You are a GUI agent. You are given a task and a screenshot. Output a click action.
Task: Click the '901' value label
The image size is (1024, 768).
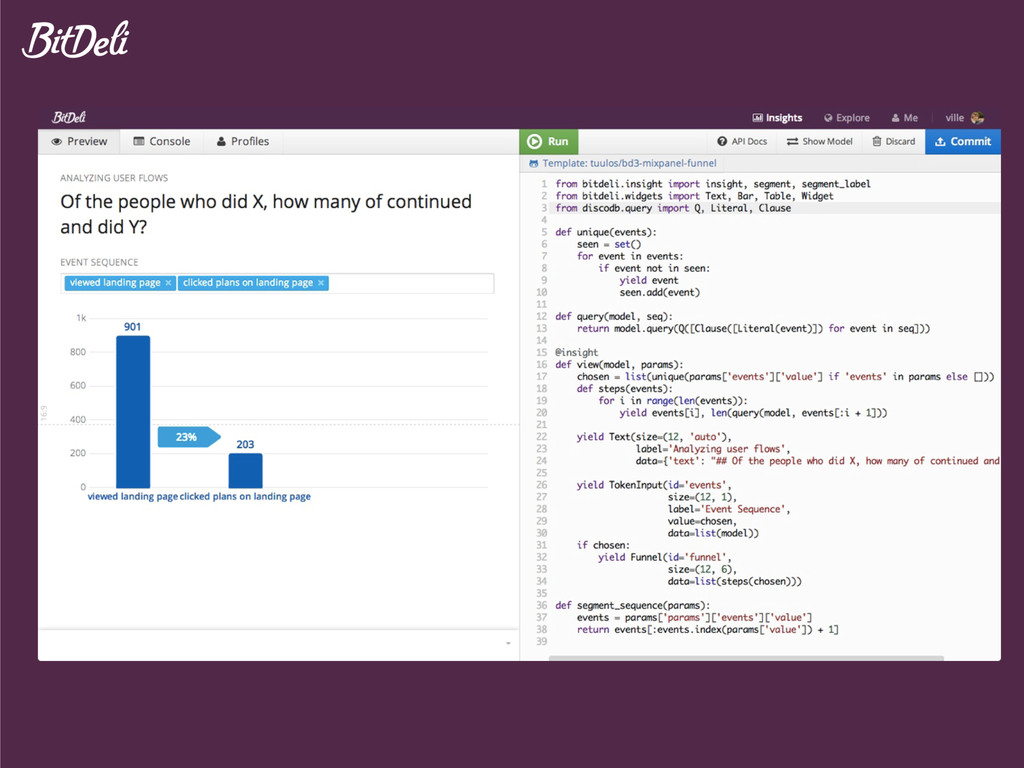[133, 327]
